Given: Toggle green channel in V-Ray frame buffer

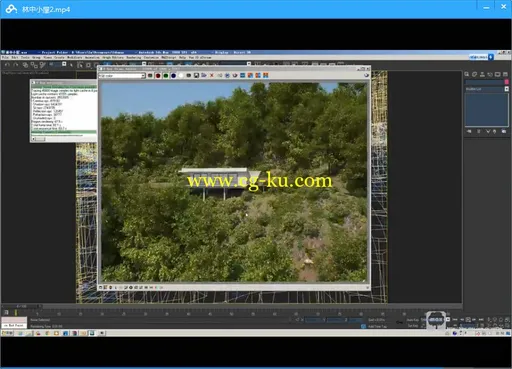Looking at the screenshot, I should click(166, 76).
